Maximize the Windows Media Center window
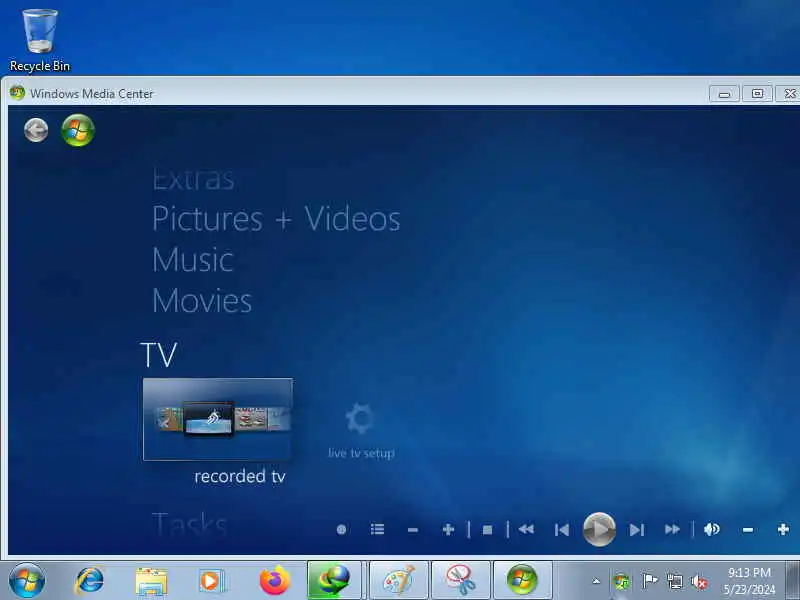800x600 pixels. (758, 94)
